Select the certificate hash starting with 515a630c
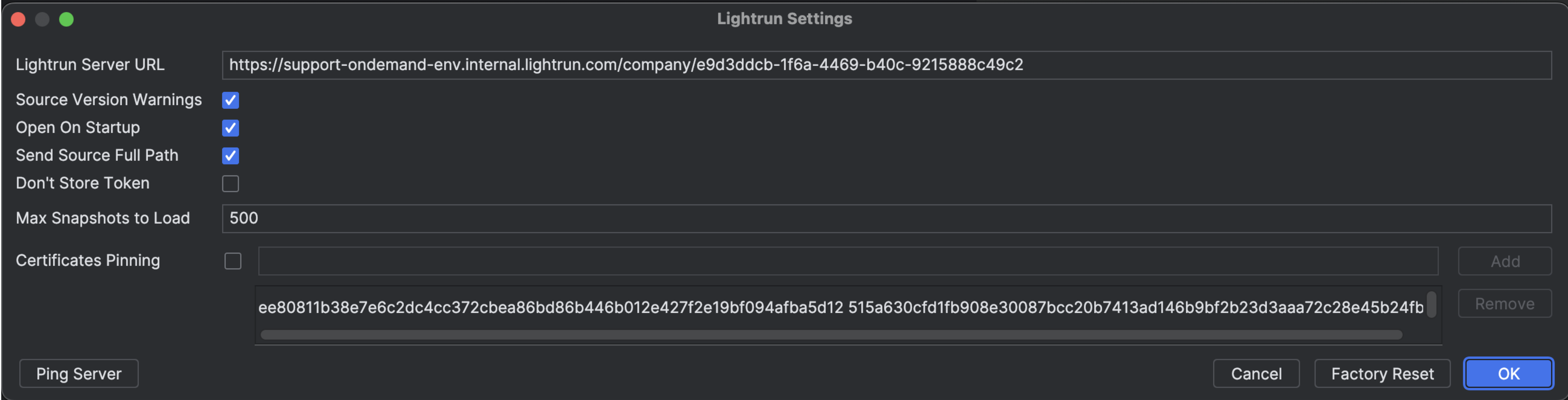Viewport: 1568px width, 400px height. (x=1135, y=307)
